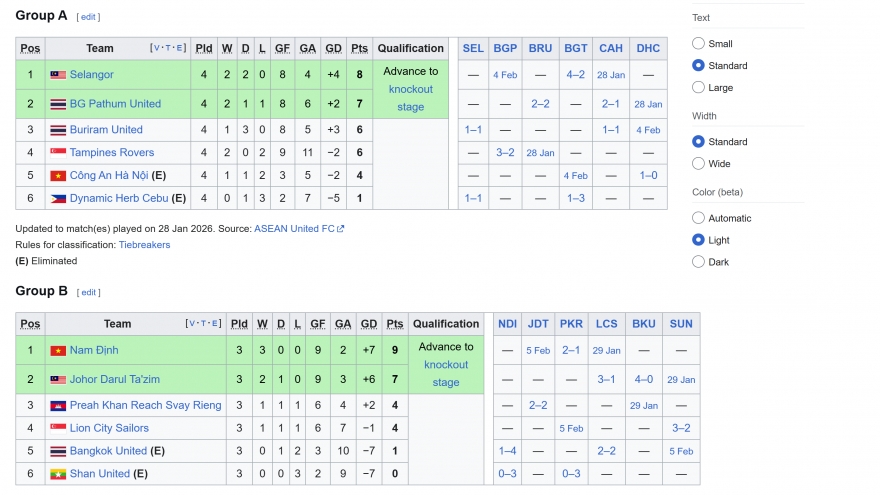Image resolution: width=880 pixels, height=495 pixels.
Task: Click the Myanmar flag icon beside Shan United
Action: tap(58, 474)
